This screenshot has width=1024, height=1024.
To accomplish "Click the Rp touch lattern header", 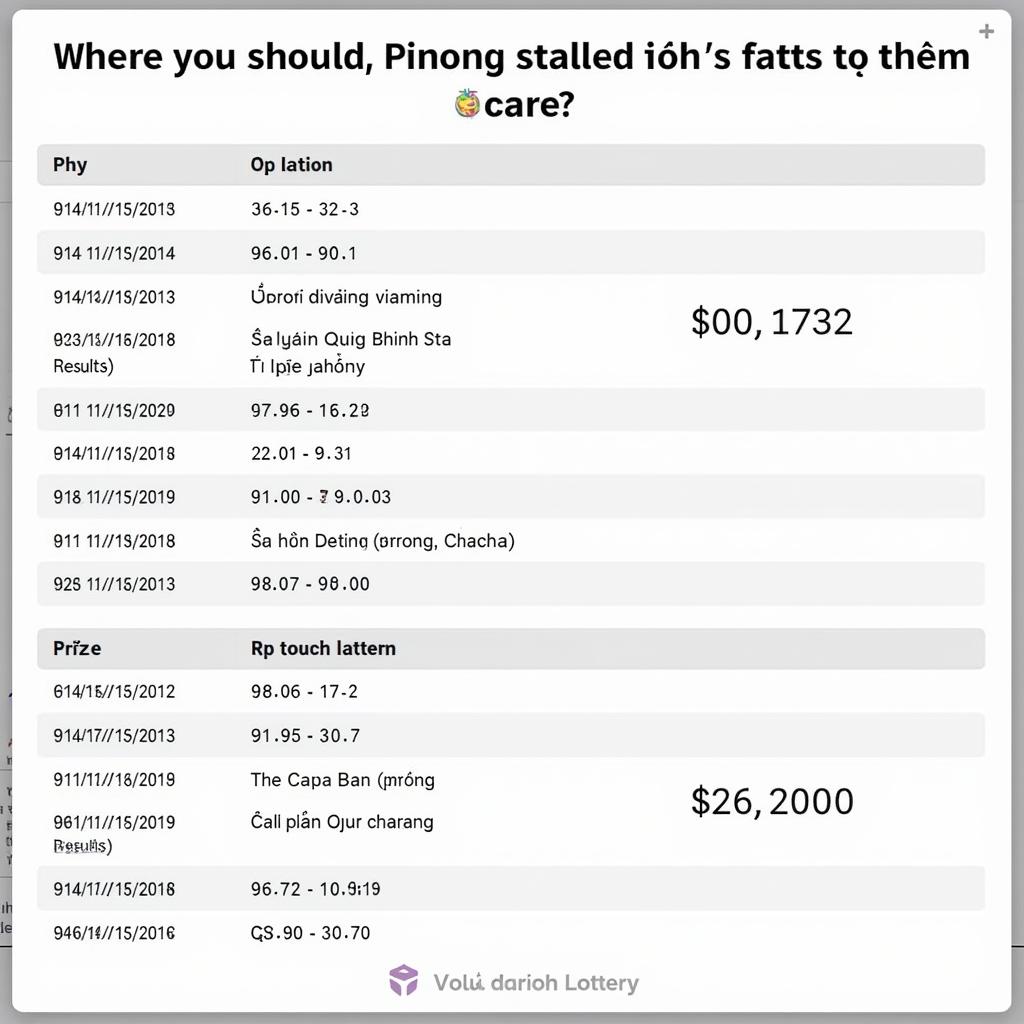I will click(323, 648).
